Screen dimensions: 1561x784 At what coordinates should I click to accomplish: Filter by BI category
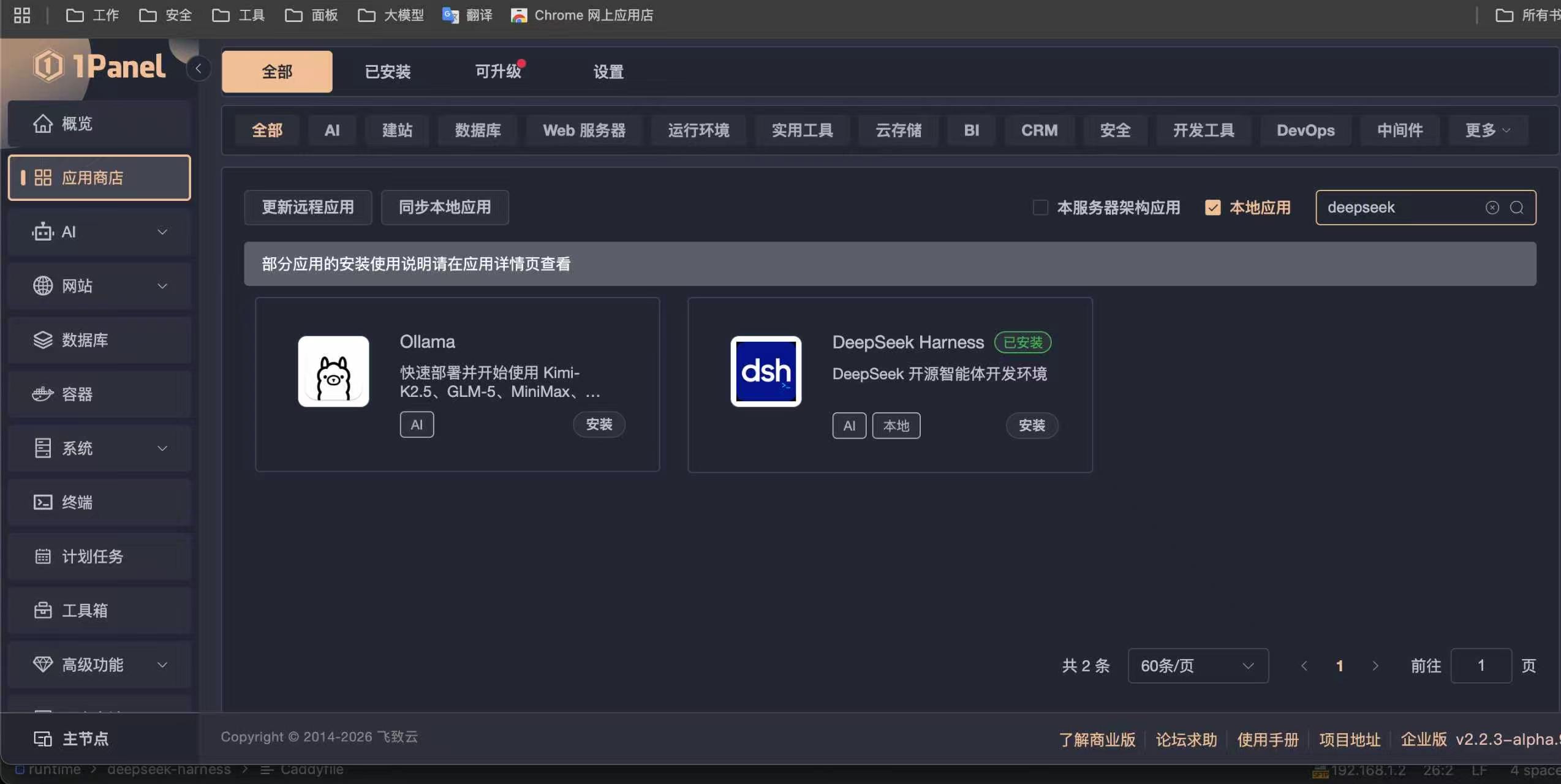[971, 130]
